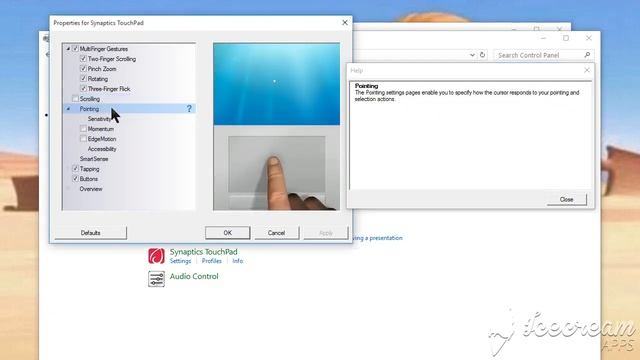
Task: Click OK in the TouchPad properties dialog
Action: [227, 233]
